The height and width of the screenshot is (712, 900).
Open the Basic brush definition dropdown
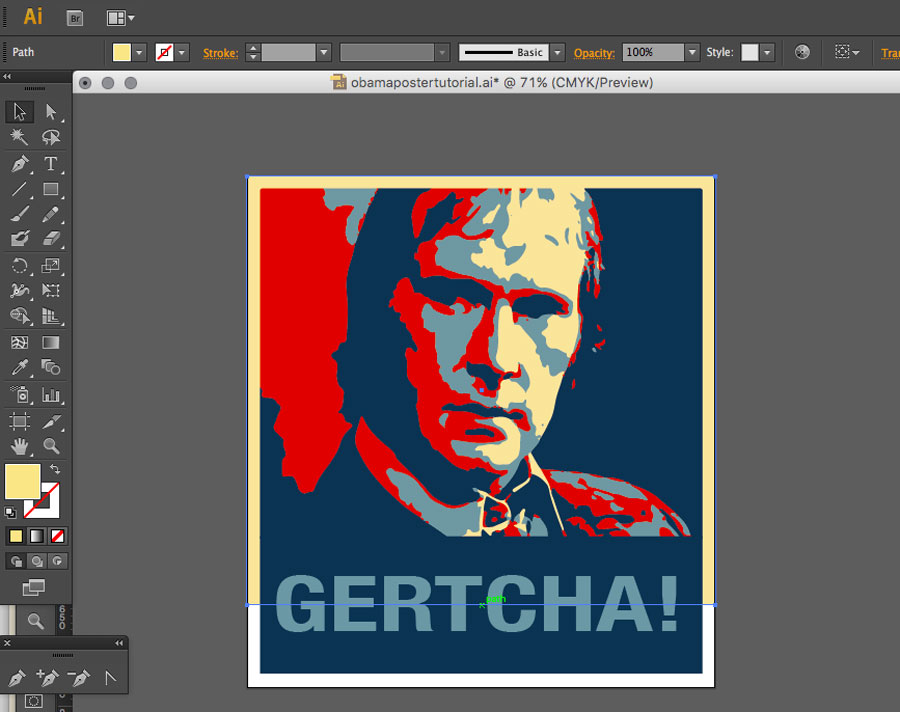tap(557, 52)
